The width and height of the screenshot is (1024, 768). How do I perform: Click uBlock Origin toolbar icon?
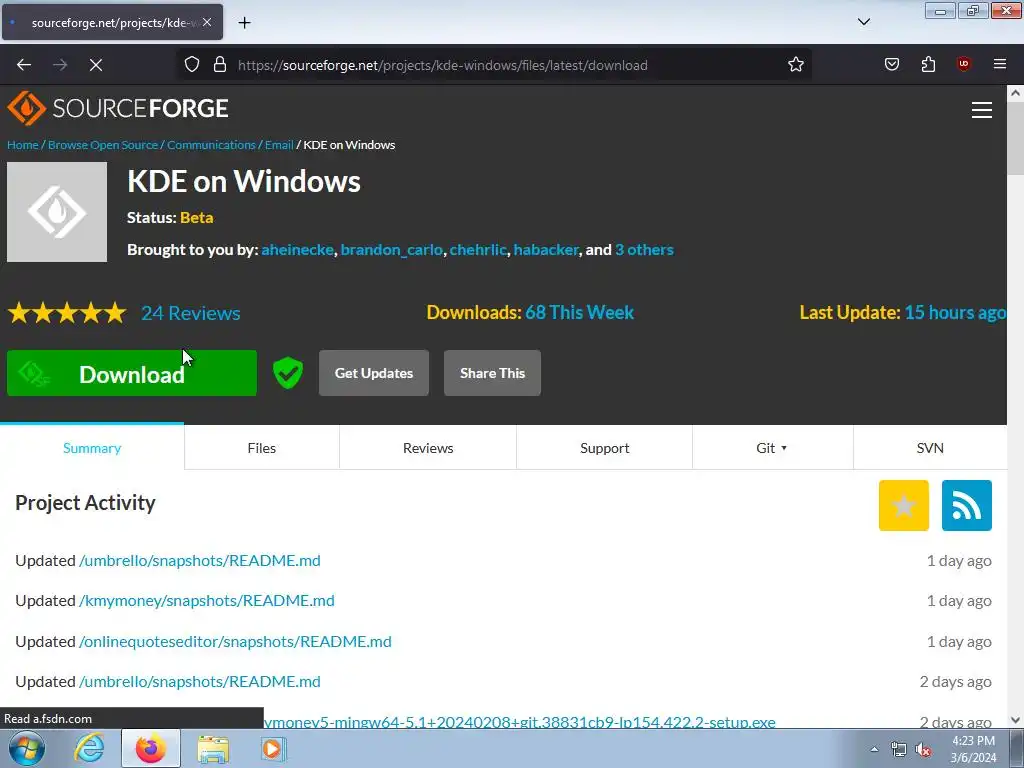pyautogui.click(x=963, y=64)
